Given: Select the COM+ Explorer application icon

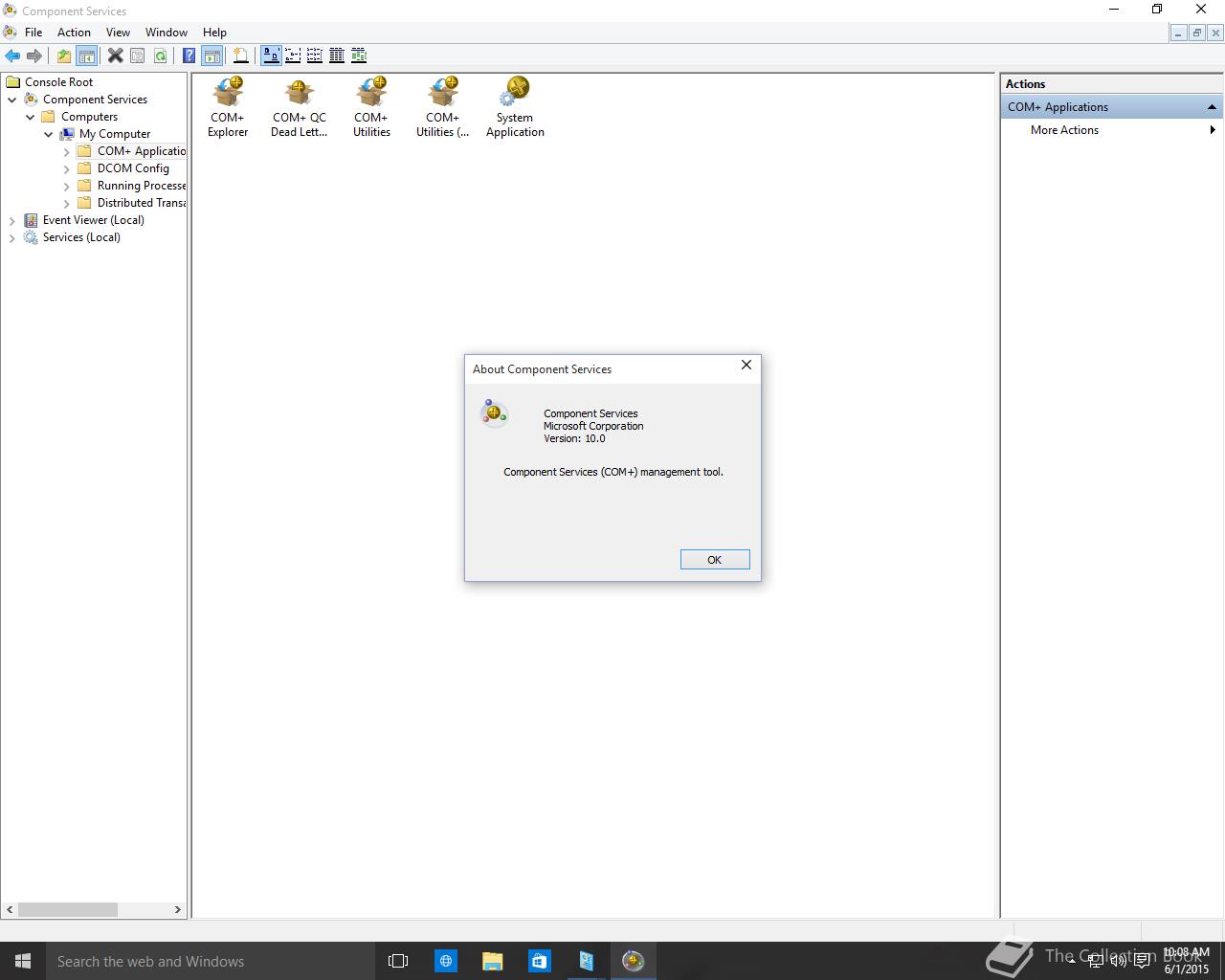Looking at the screenshot, I should [x=228, y=107].
